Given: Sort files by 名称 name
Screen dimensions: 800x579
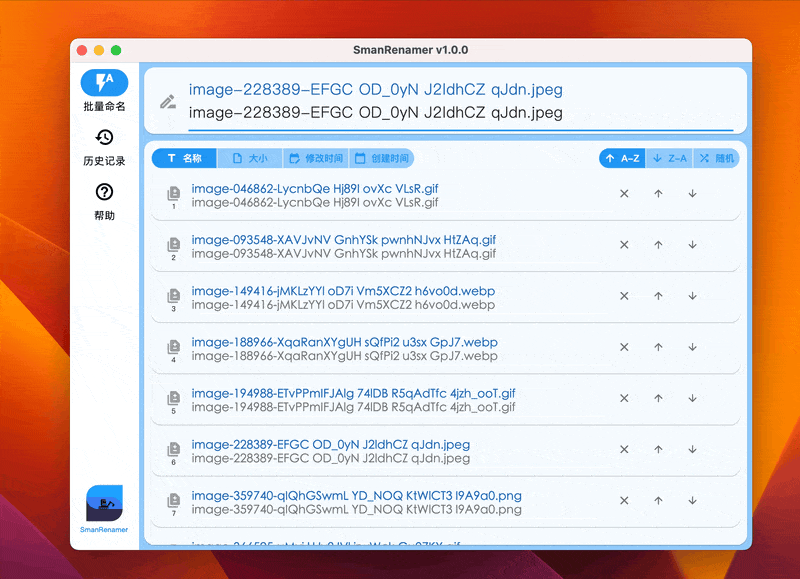Looking at the screenshot, I should tap(184, 158).
